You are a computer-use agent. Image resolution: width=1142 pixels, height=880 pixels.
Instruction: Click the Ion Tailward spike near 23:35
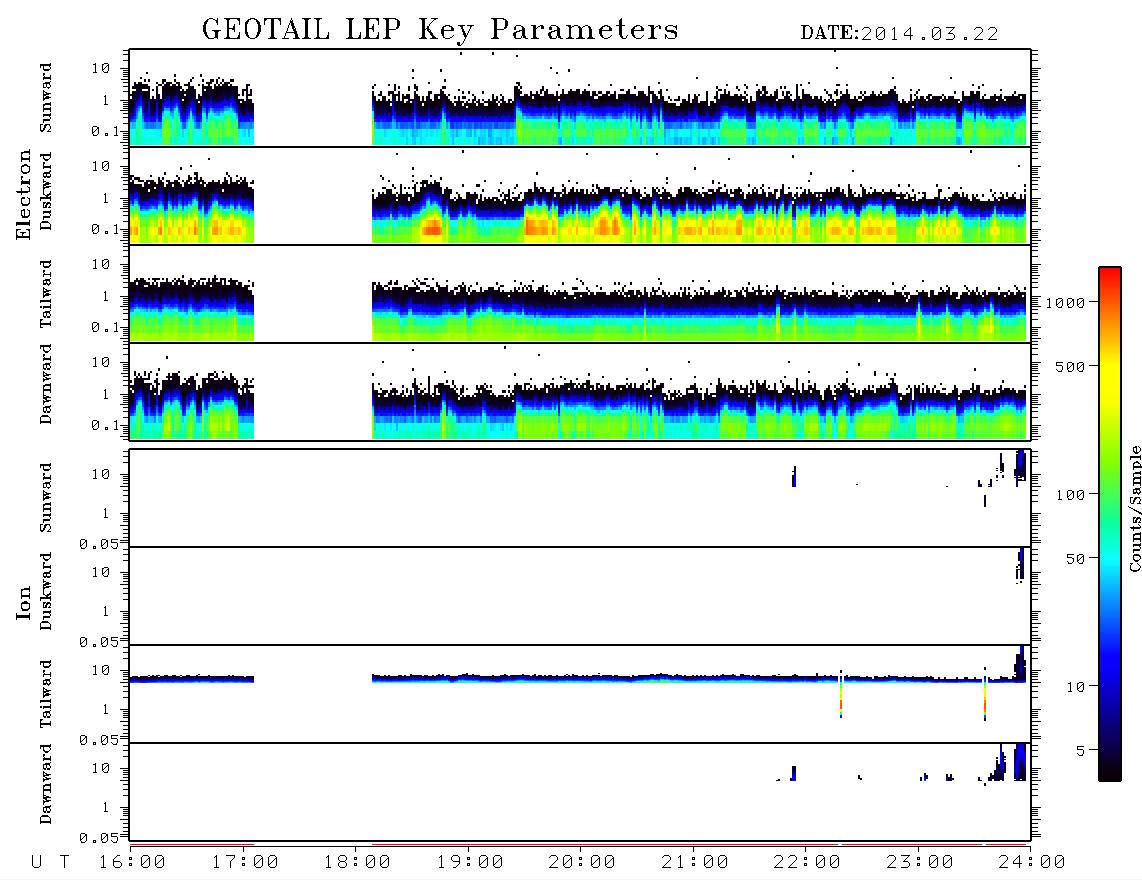pos(985,694)
